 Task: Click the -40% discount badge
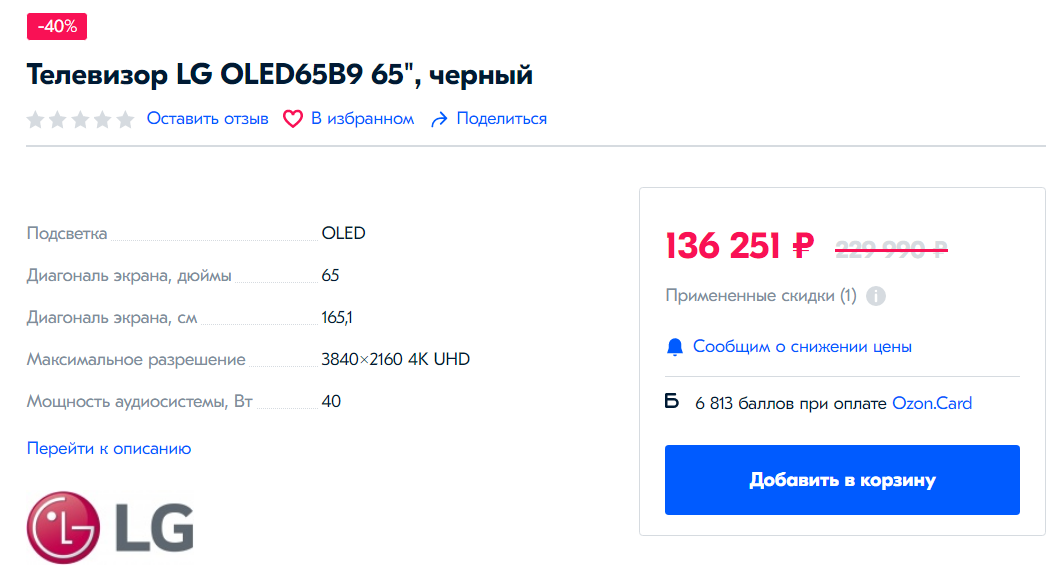click(x=57, y=27)
